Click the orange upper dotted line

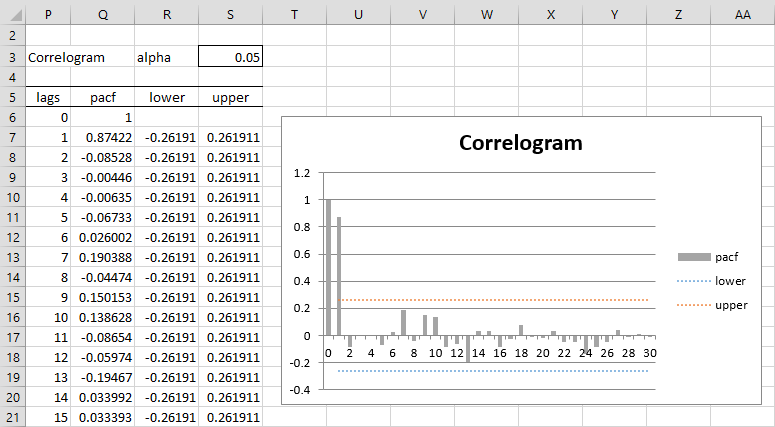coord(493,300)
